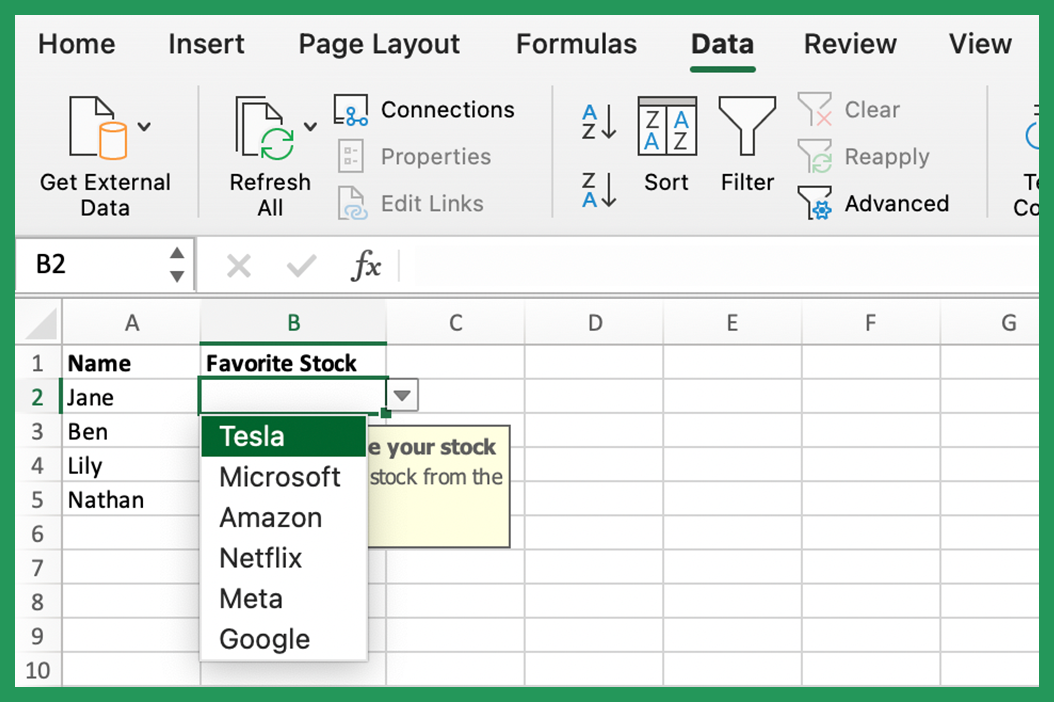Click the Properties icon
Screen dimensions: 1054x702
(351, 156)
